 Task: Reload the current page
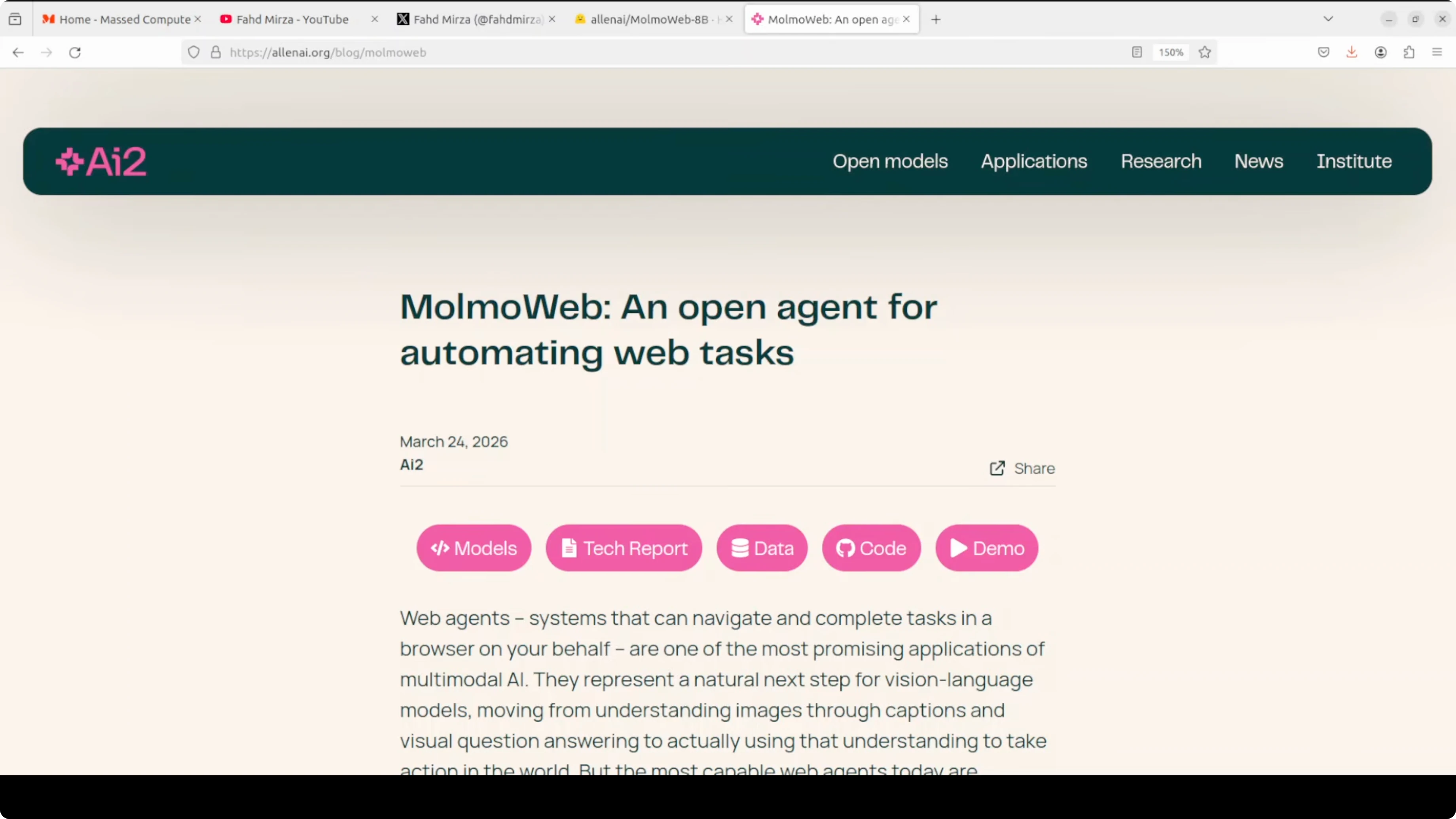[75, 53]
